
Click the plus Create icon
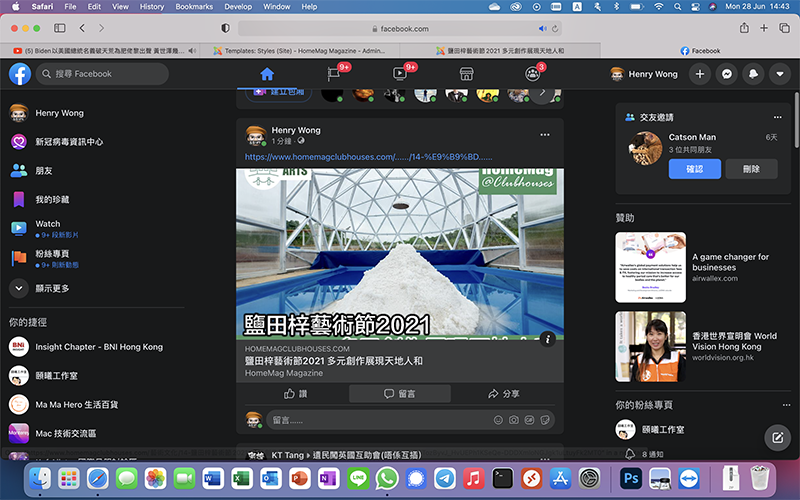pos(700,74)
